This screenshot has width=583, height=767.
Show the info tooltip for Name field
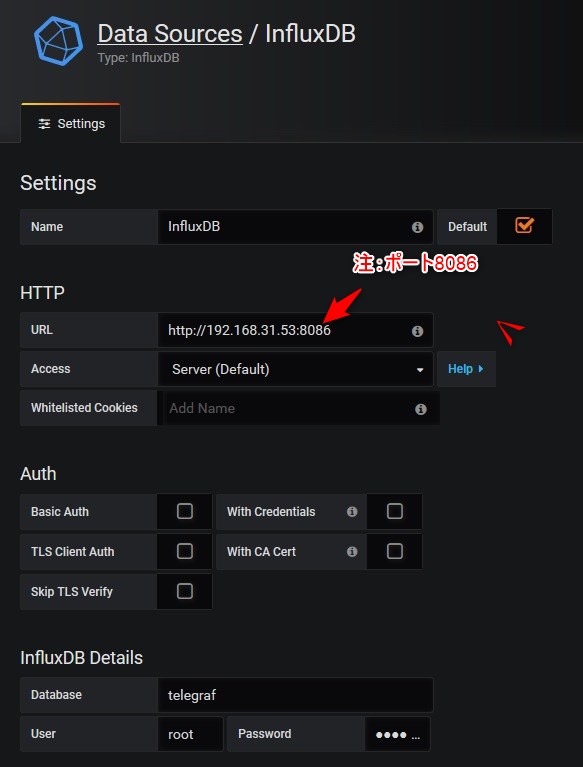coord(417,227)
